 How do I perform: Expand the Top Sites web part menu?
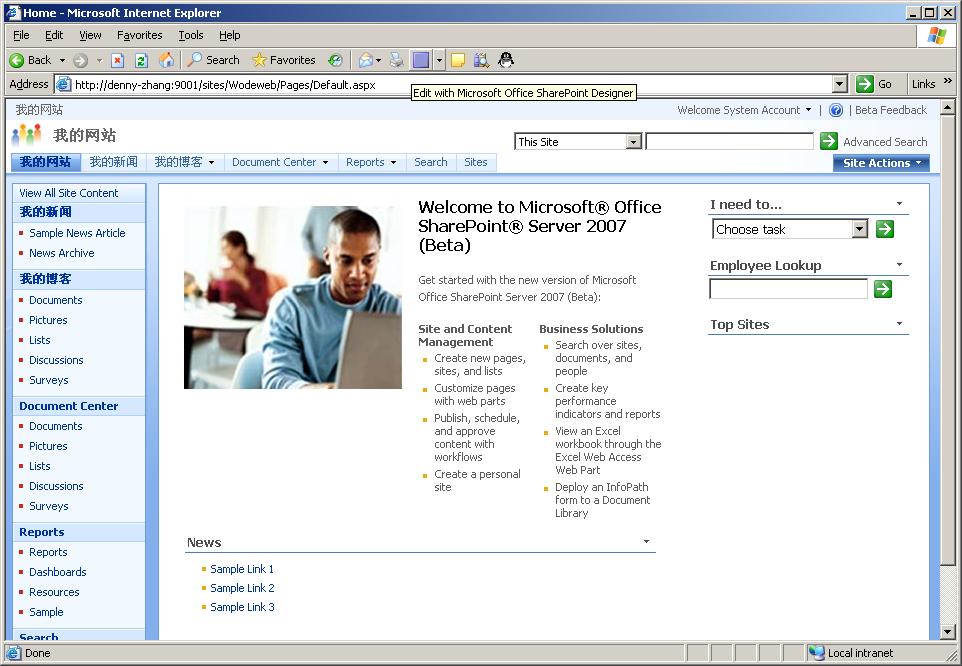pyautogui.click(x=899, y=323)
